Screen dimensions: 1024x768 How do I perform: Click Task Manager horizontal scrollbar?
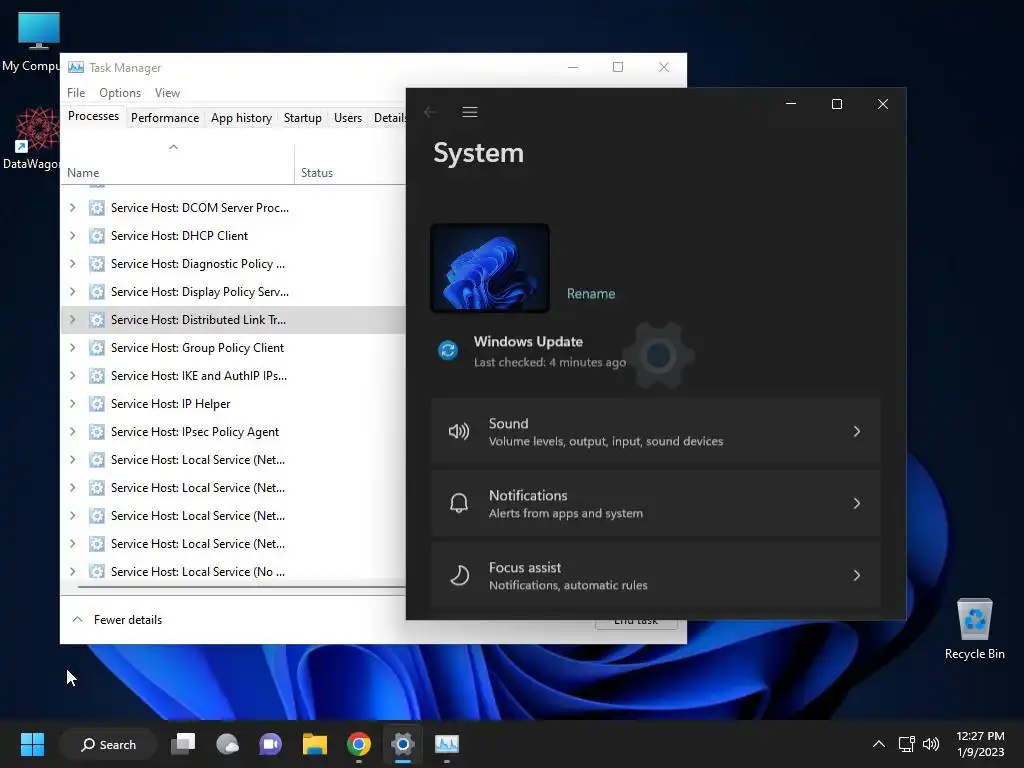[x=242, y=587]
